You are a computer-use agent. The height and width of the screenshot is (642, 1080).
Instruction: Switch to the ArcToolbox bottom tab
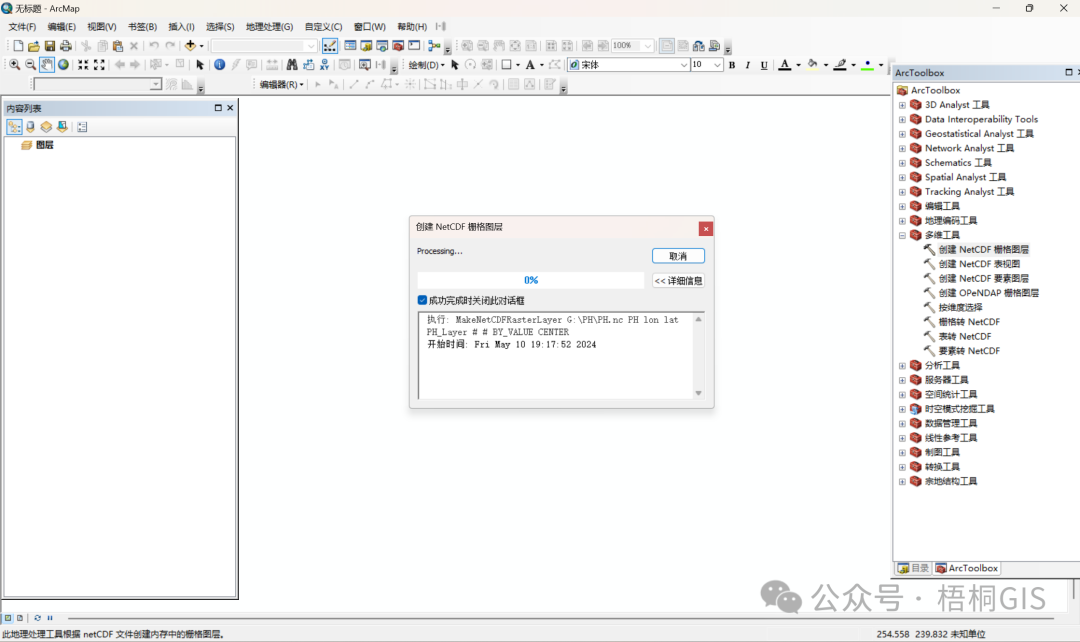(x=967, y=568)
